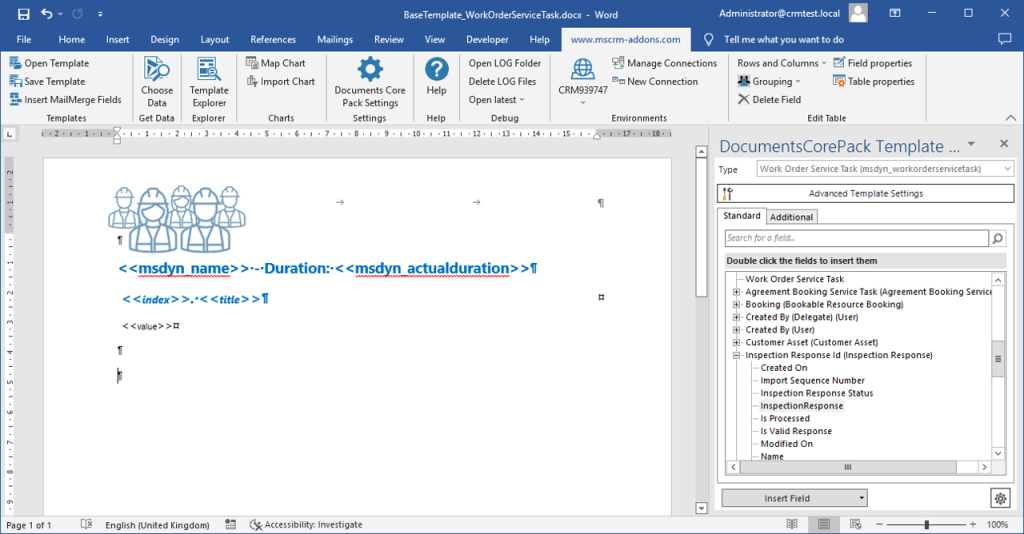Open Field properties
Screen dimensions: 1024x534
tap(872, 63)
